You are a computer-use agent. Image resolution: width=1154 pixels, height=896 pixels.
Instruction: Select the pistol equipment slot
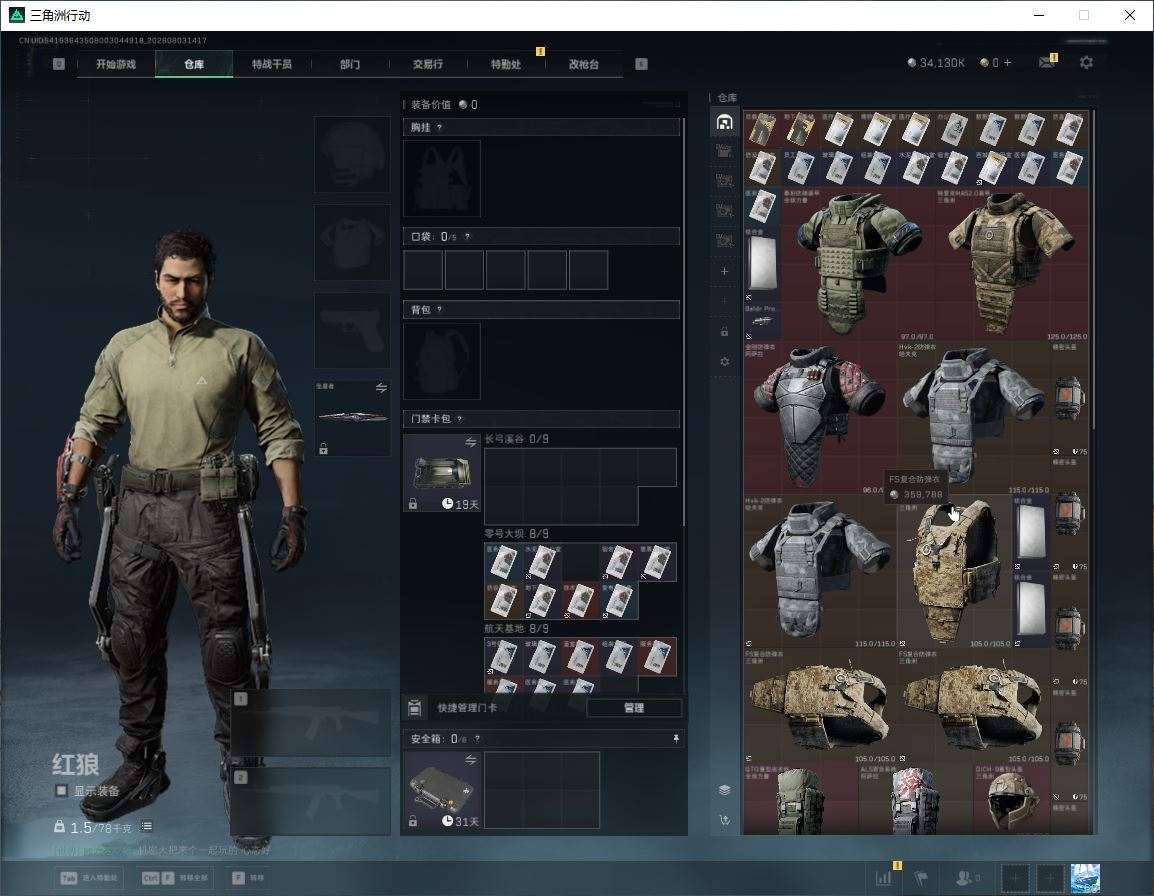tap(352, 330)
